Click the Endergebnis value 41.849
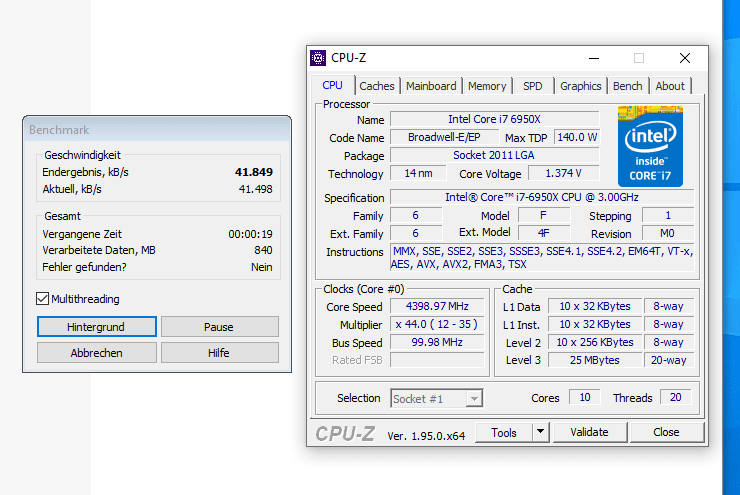 [254, 172]
